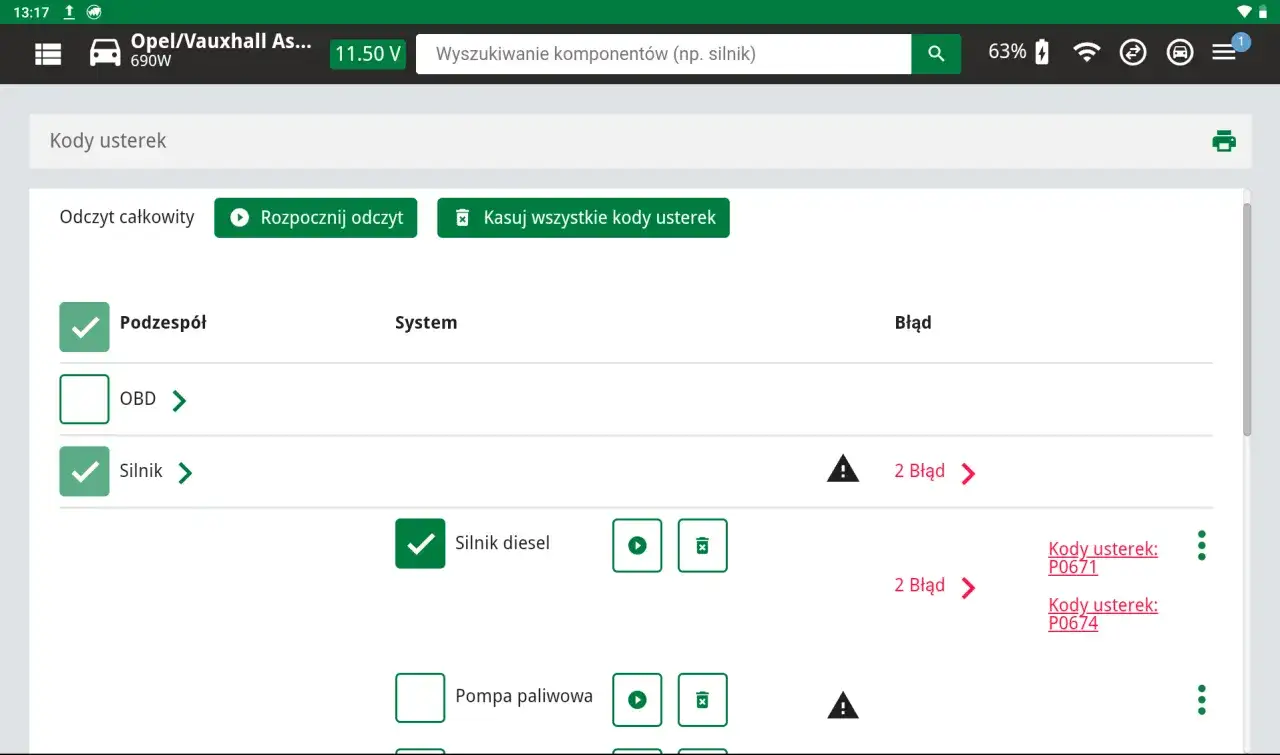
Task: Click the component search input field
Action: tap(663, 54)
